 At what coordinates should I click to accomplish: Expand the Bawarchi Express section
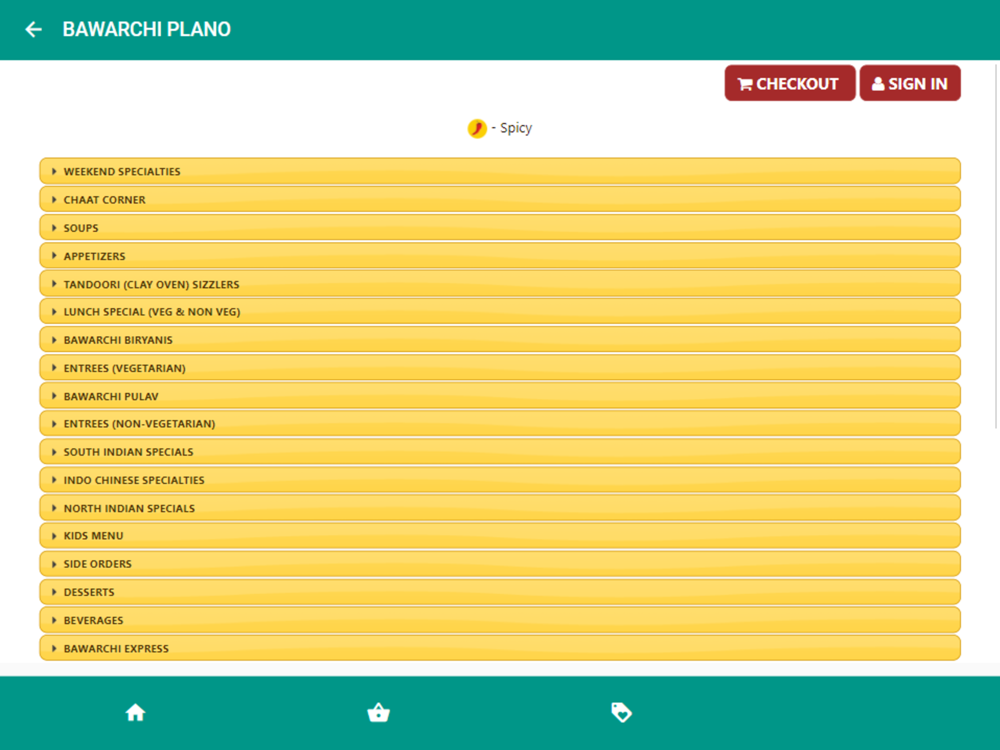click(500, 648)
